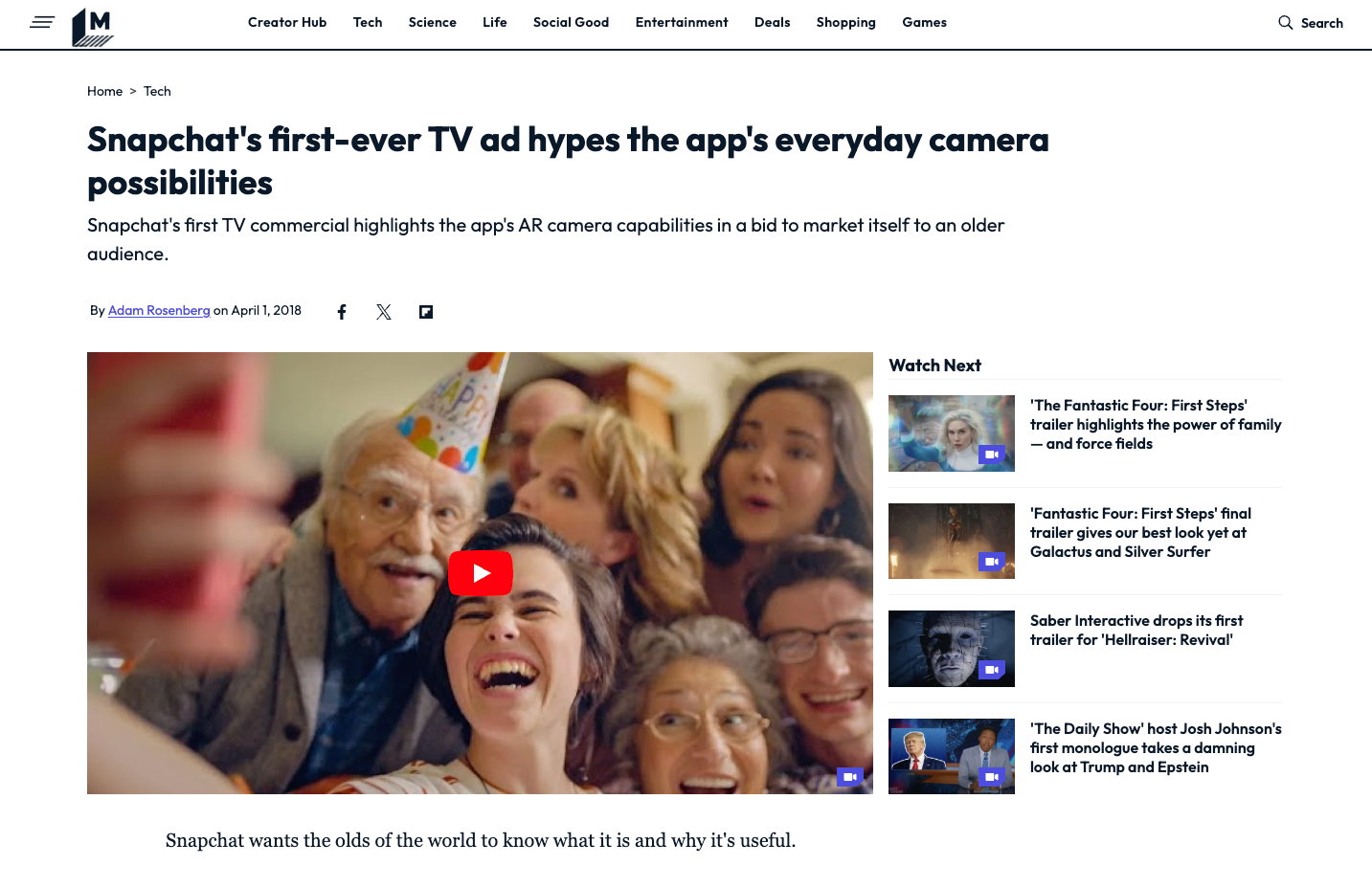Open Social Good section
This screenshot has width=1372, height=888.
(x=571, y=22)
